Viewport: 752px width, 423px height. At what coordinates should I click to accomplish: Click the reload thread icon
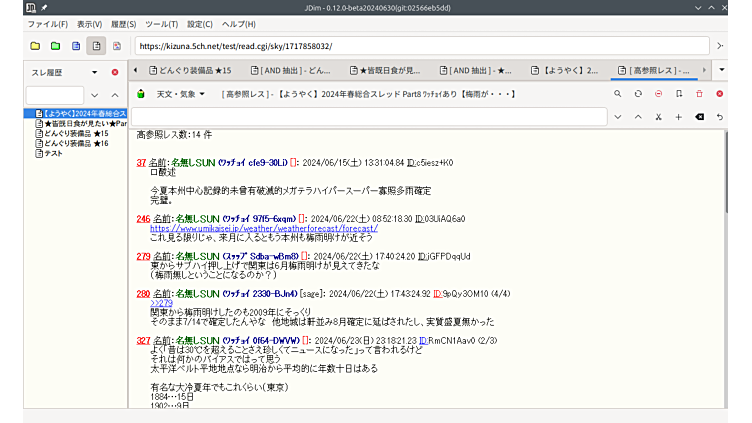tap(638, 94)
